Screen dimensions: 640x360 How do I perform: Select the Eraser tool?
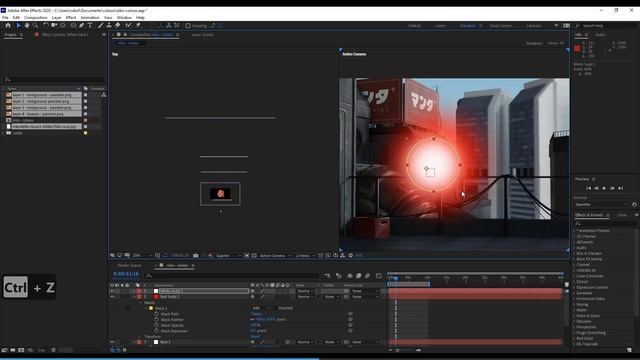coord(118,25)
